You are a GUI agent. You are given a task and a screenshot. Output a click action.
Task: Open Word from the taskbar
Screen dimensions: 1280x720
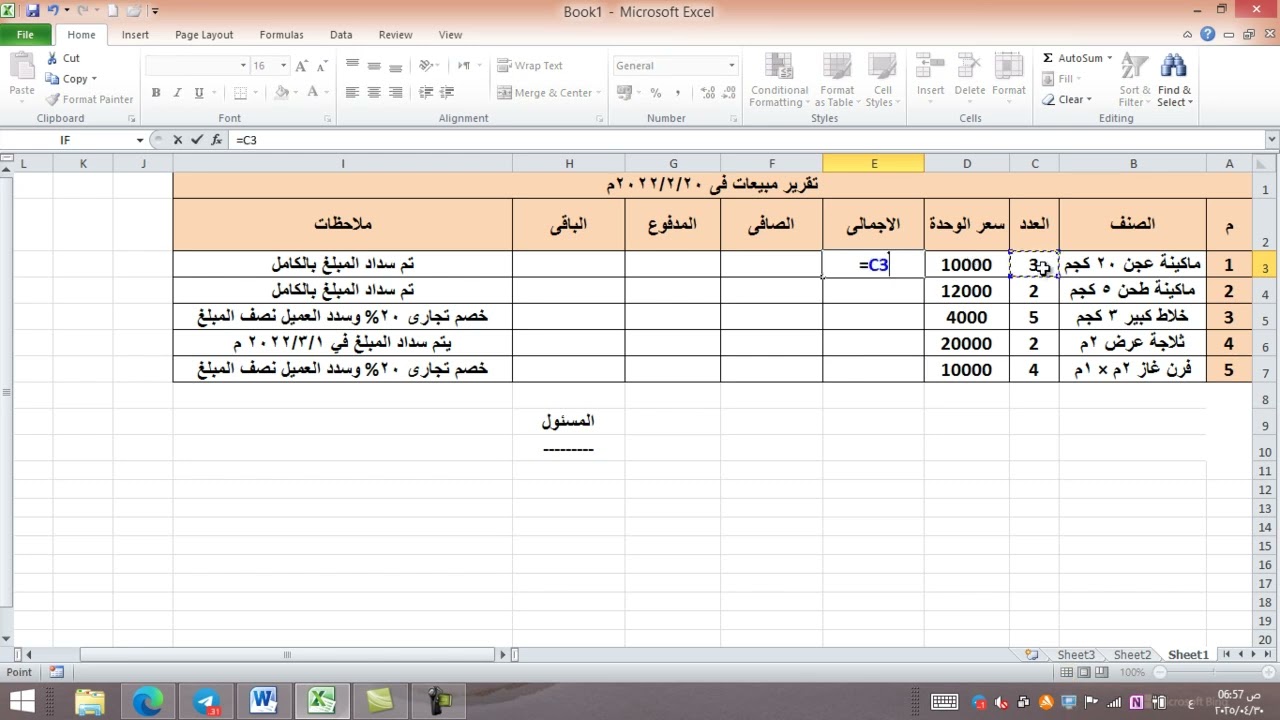tap(264, 700)
